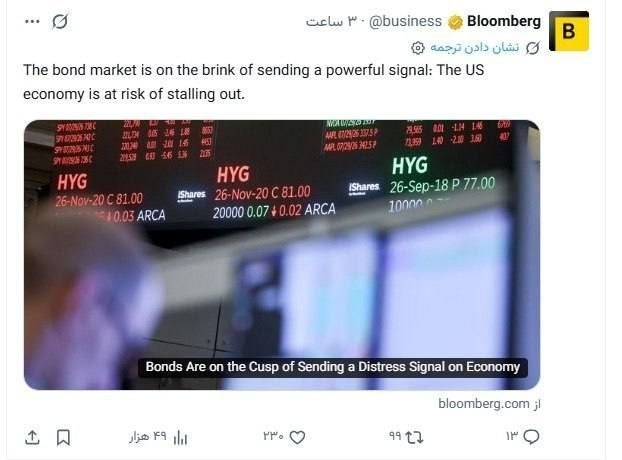This screenshot has height=460, width=622.
Task: Click the gold verified badge
Action: tap(455, 22)
